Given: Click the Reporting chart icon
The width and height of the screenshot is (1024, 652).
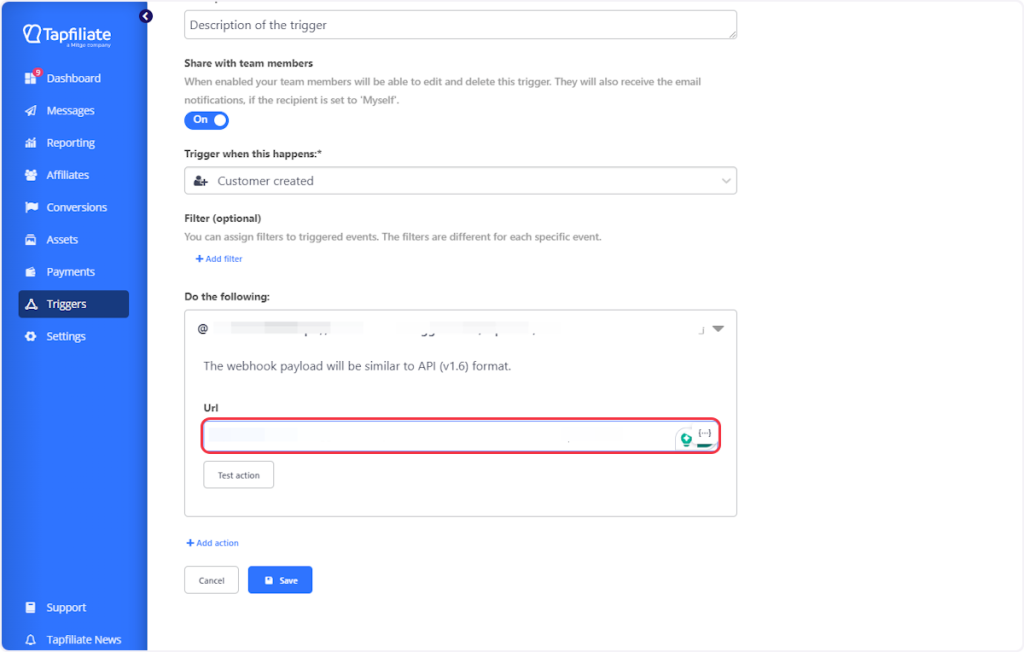Looking at the screenshot, I should point(30,143).
